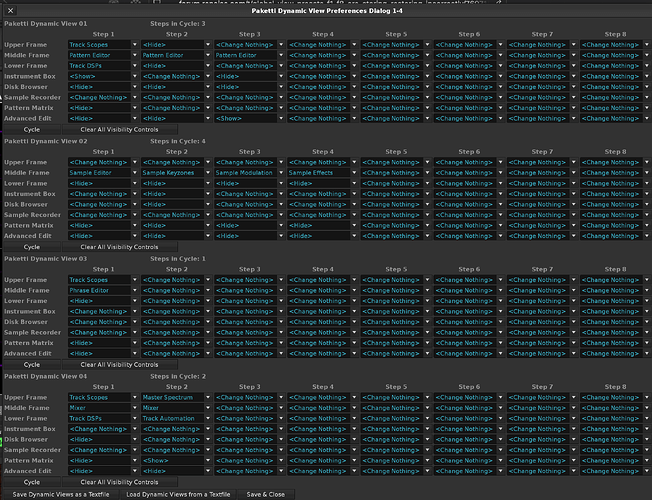This screenshot has width=652, height=500.
Task: Clear All Visibility Controls for View 02
Action: tap(119, 247)
